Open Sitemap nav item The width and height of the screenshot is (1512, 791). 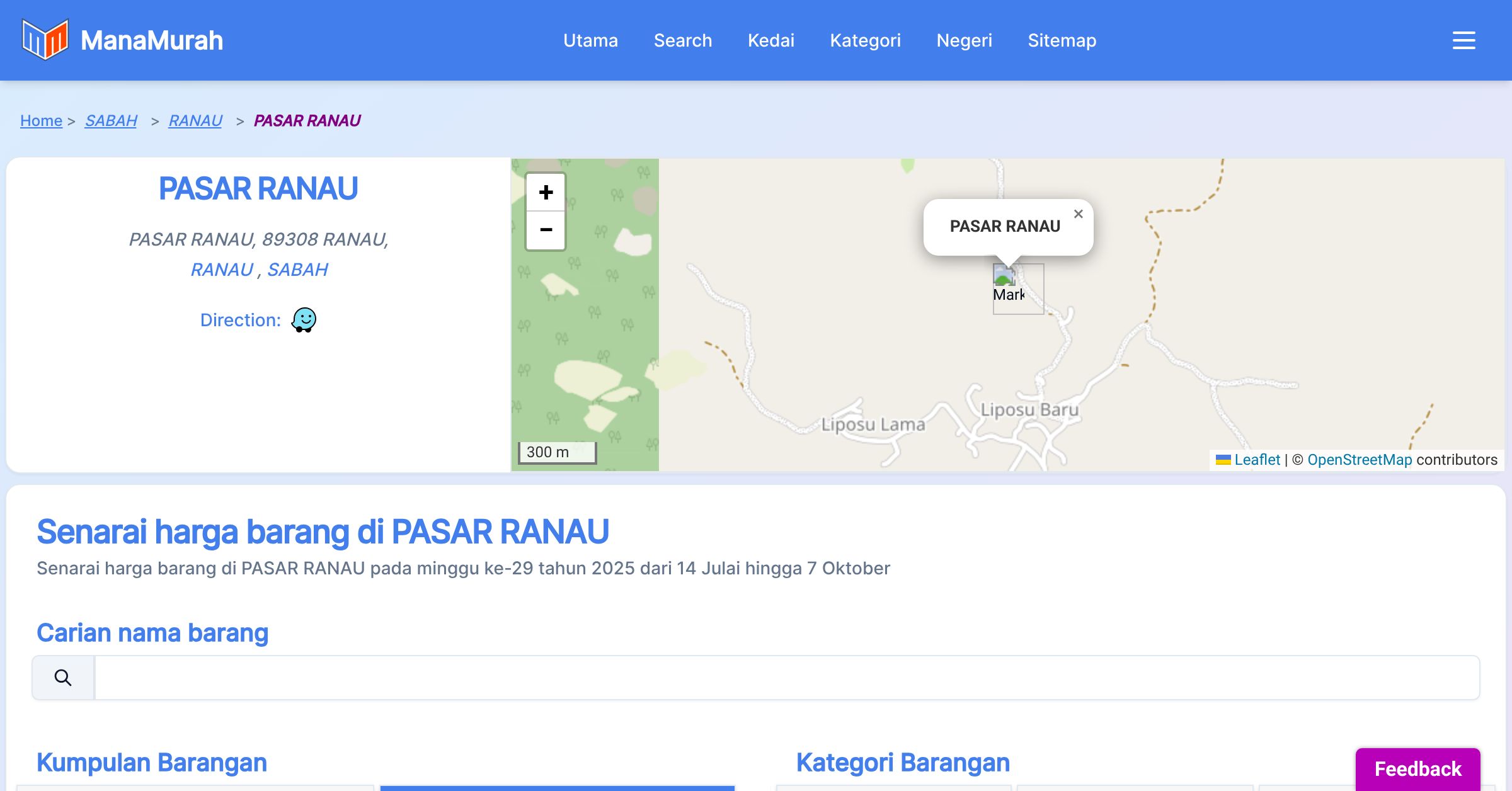coord(1062,40)
